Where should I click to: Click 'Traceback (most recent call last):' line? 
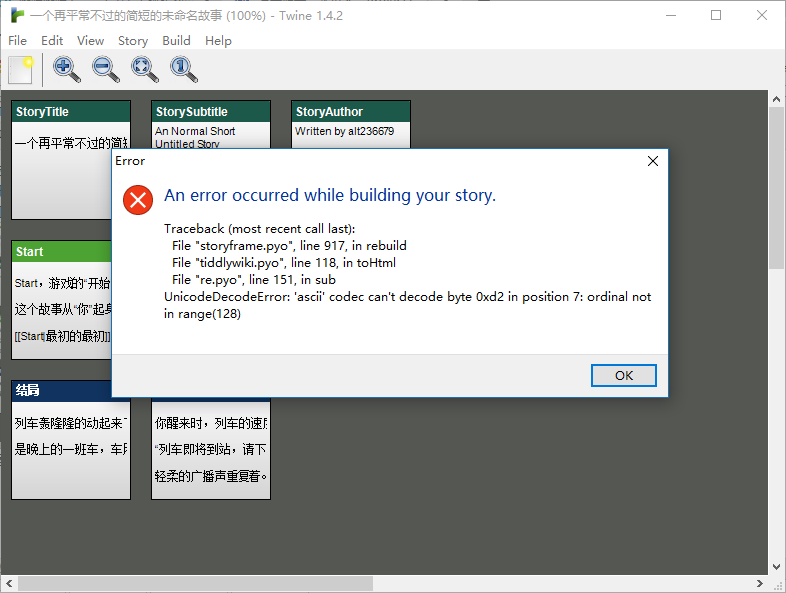[260, 229]
